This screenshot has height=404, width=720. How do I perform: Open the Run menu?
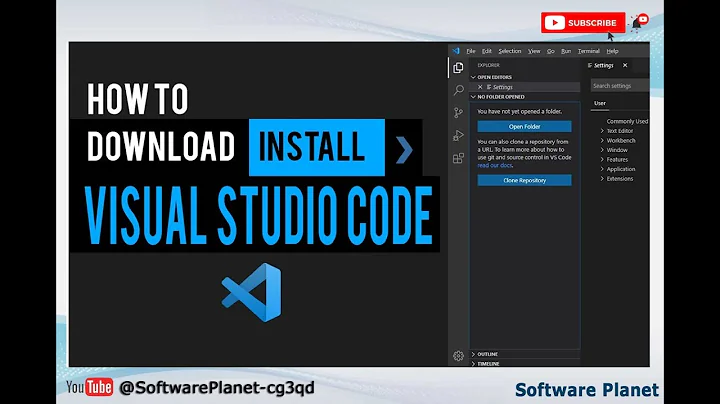566,51
